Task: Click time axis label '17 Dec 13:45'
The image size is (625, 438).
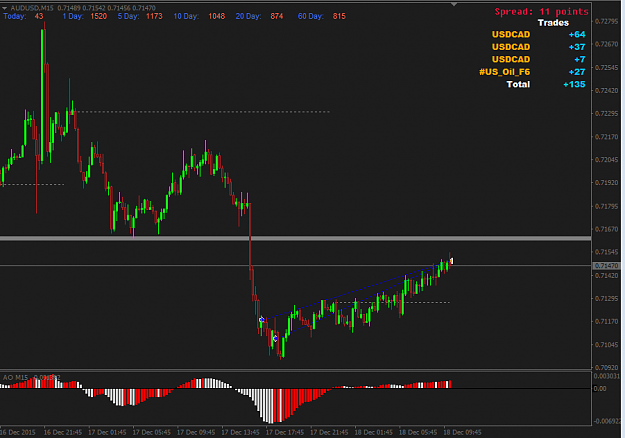Action: [240, 432]
